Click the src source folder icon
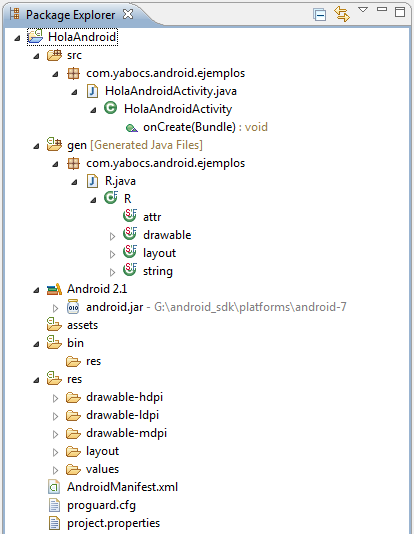The height and width of the screenshot is (534, 414). (54, 55)
